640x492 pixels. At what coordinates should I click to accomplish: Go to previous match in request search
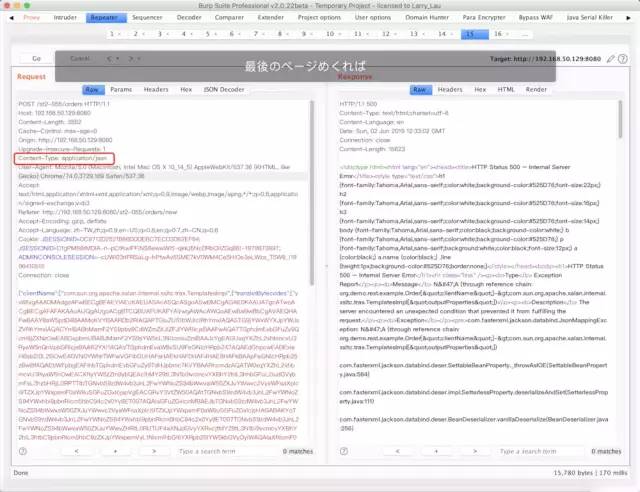[76, 451]
